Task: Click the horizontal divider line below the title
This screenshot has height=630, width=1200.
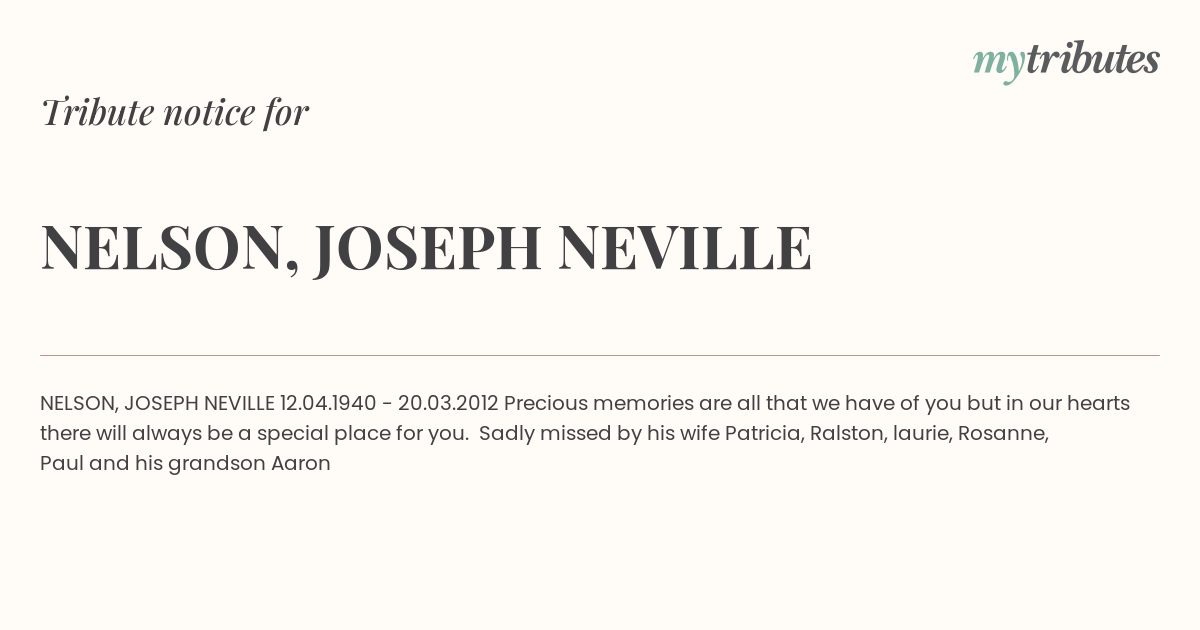Action: click(600, 355)
